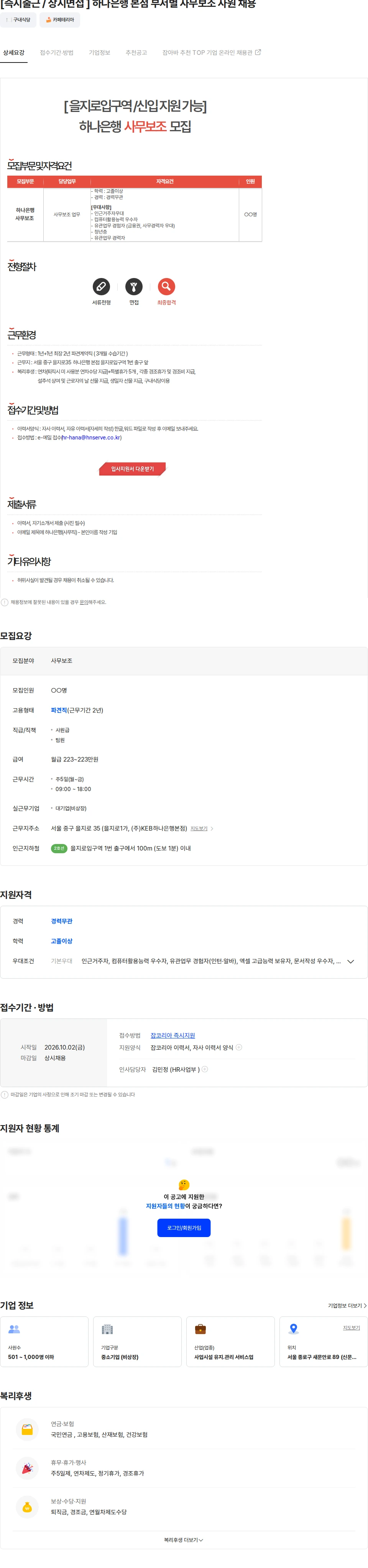368x1568 pixels.
Task: Click 고졸이상 education link
Action: click(x=61, y=941)
